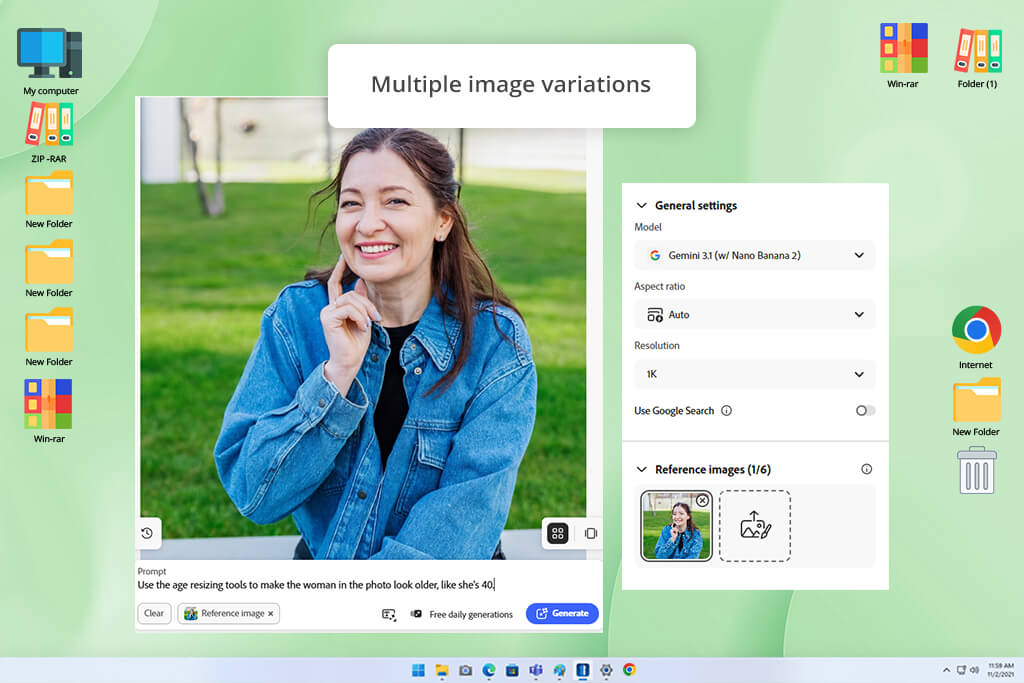1024x683 pixels.
Task: Click the prompt enhance icon beside Free daily generations
Action: (x=389, y=614)
